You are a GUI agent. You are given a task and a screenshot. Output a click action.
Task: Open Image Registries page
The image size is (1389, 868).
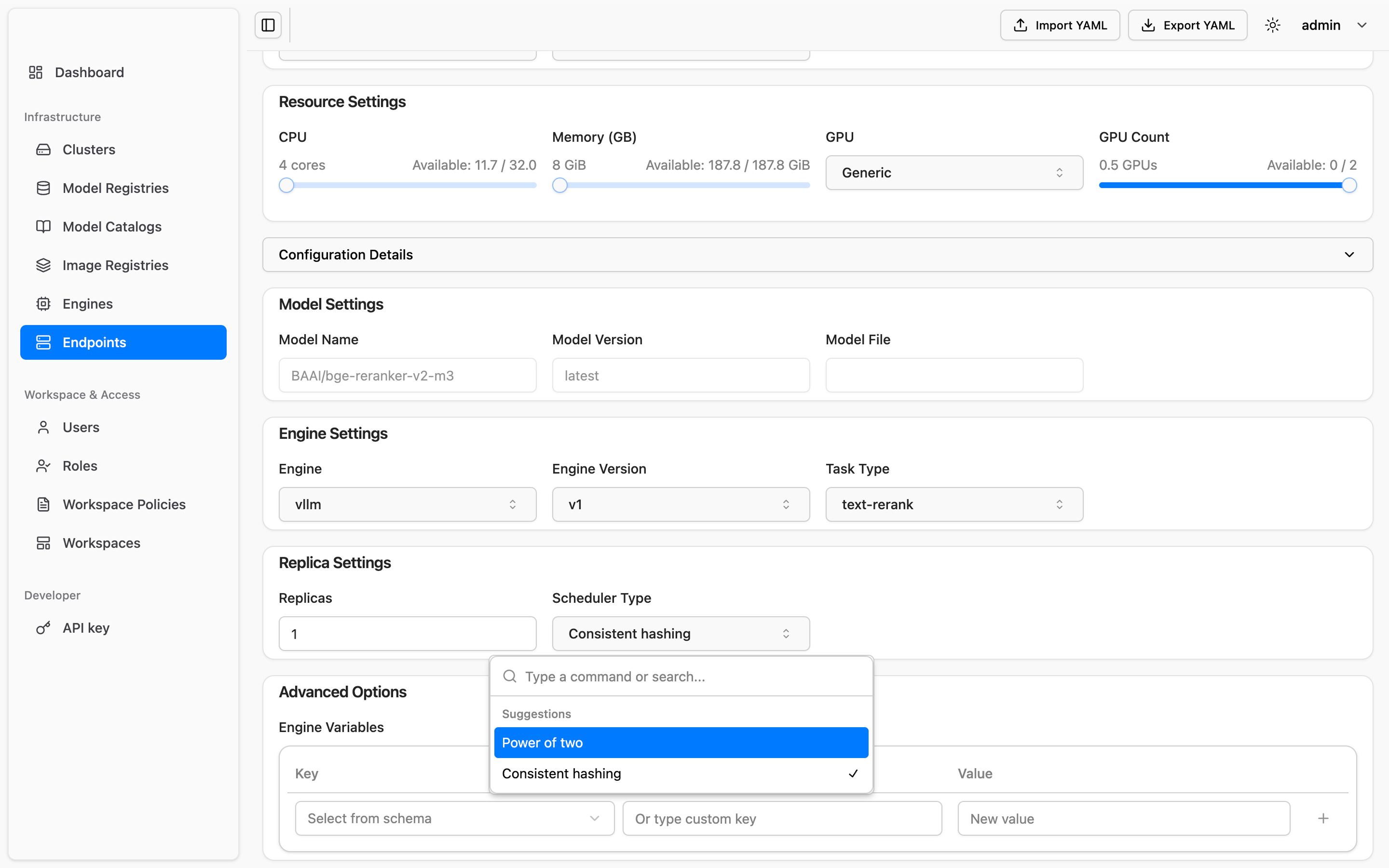tap(115, 265)
